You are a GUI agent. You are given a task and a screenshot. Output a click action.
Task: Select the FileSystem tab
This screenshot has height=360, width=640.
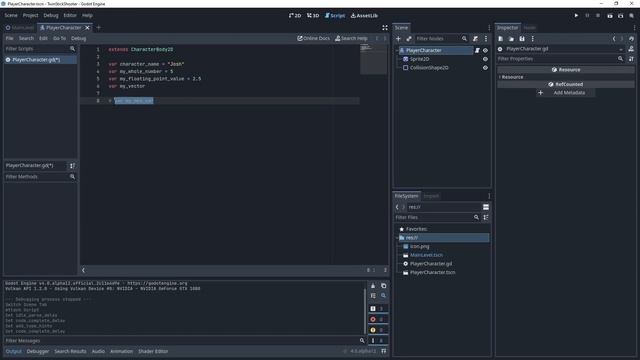coord(407,196)
